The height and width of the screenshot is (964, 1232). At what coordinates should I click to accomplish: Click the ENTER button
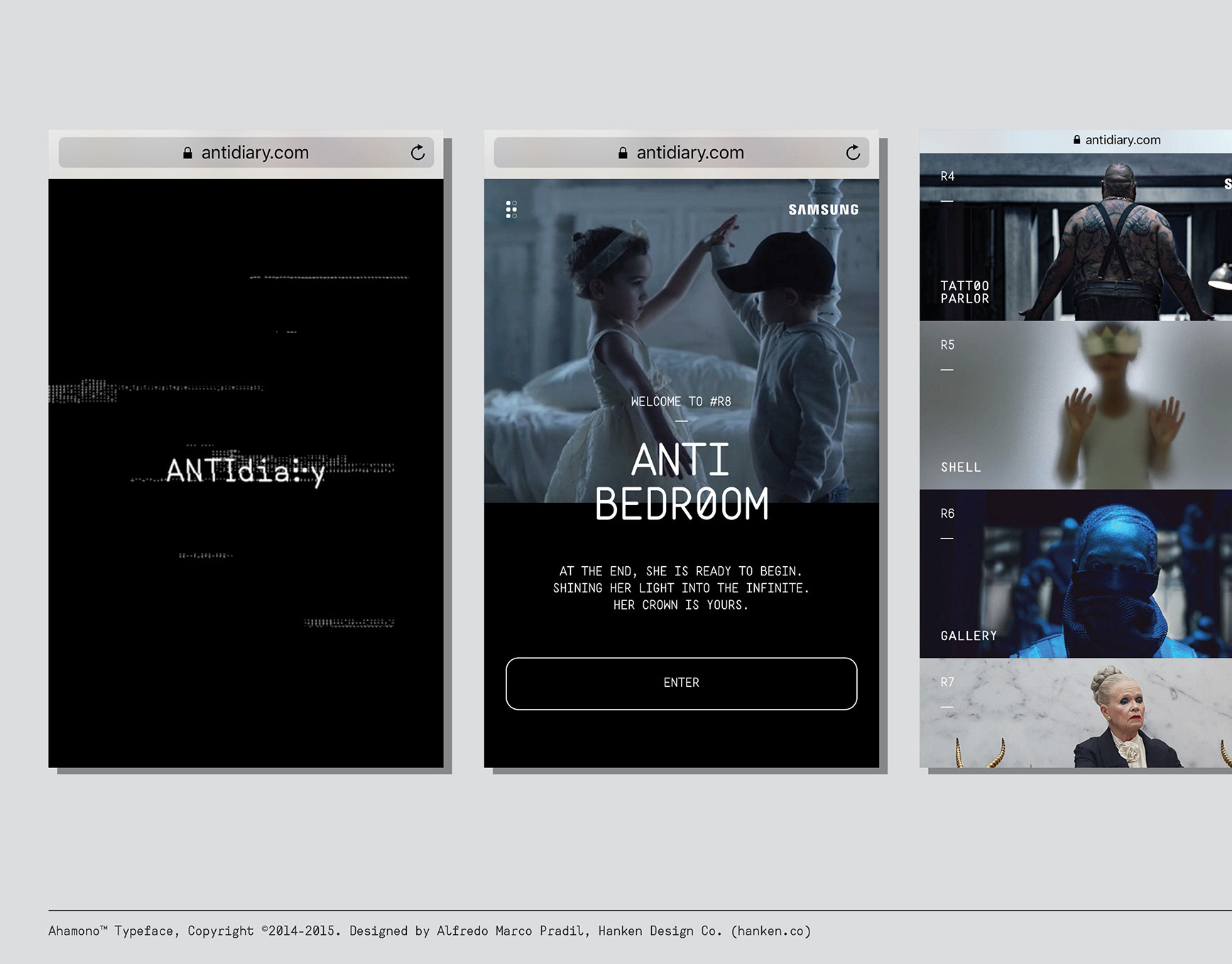pos(681,683)
